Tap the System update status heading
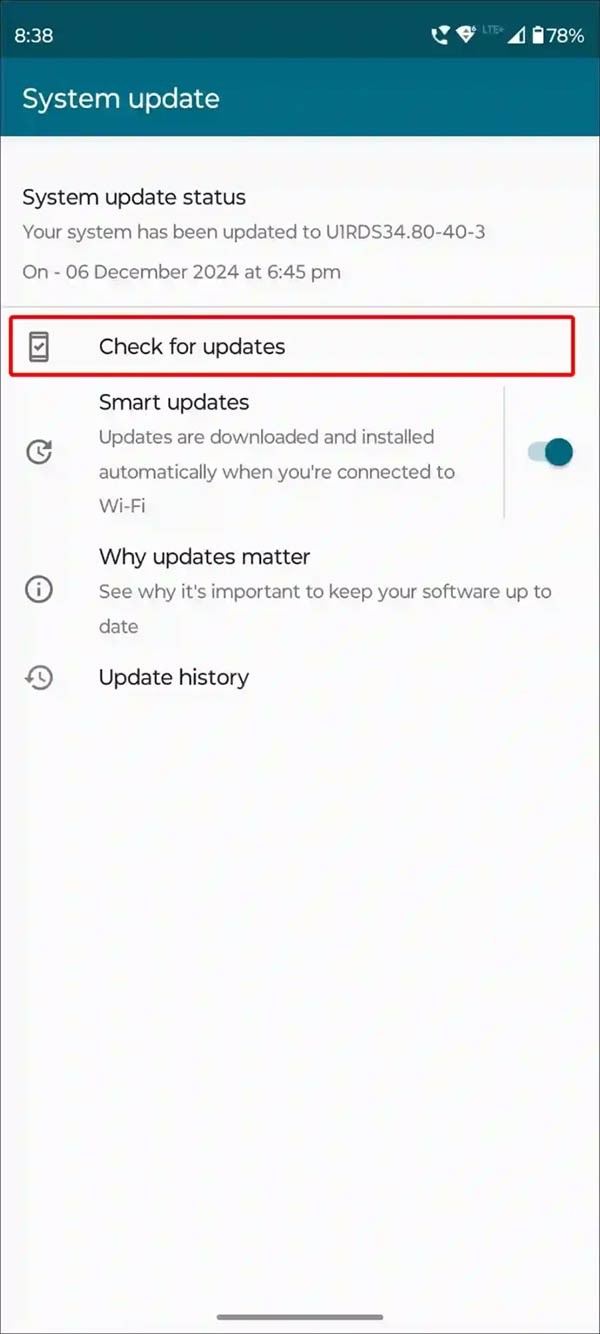The height and width of the screenshot is (1334, 600). pos(134,198)
